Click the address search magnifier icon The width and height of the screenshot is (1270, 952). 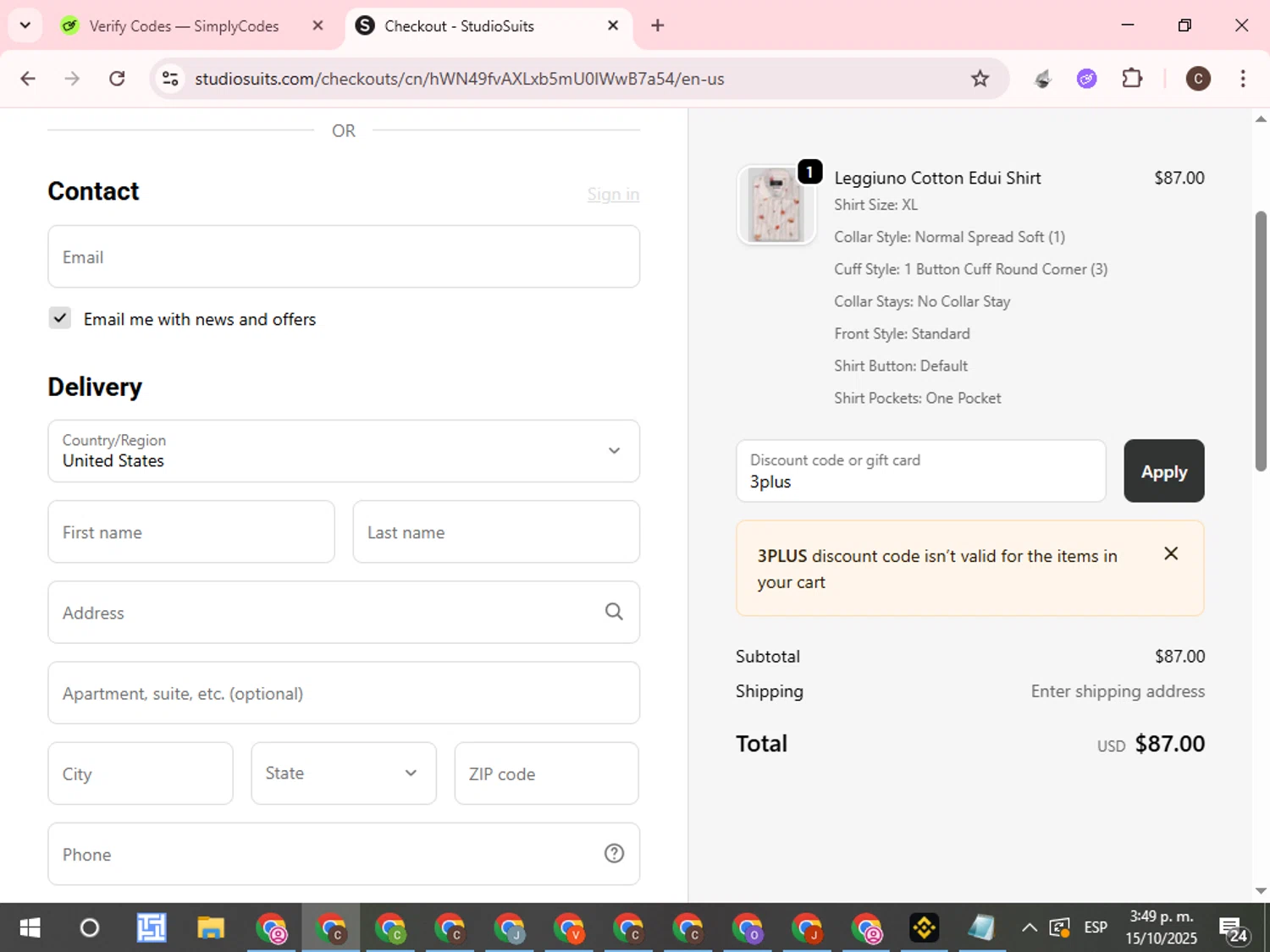(x=614, y=612)
